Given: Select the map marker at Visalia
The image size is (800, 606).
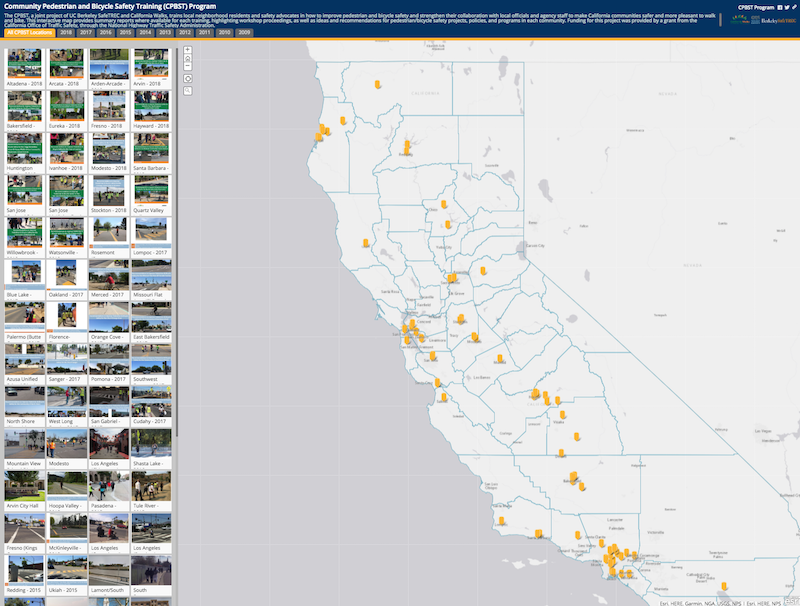Looking at the screenshot, I should pos(562,415).
